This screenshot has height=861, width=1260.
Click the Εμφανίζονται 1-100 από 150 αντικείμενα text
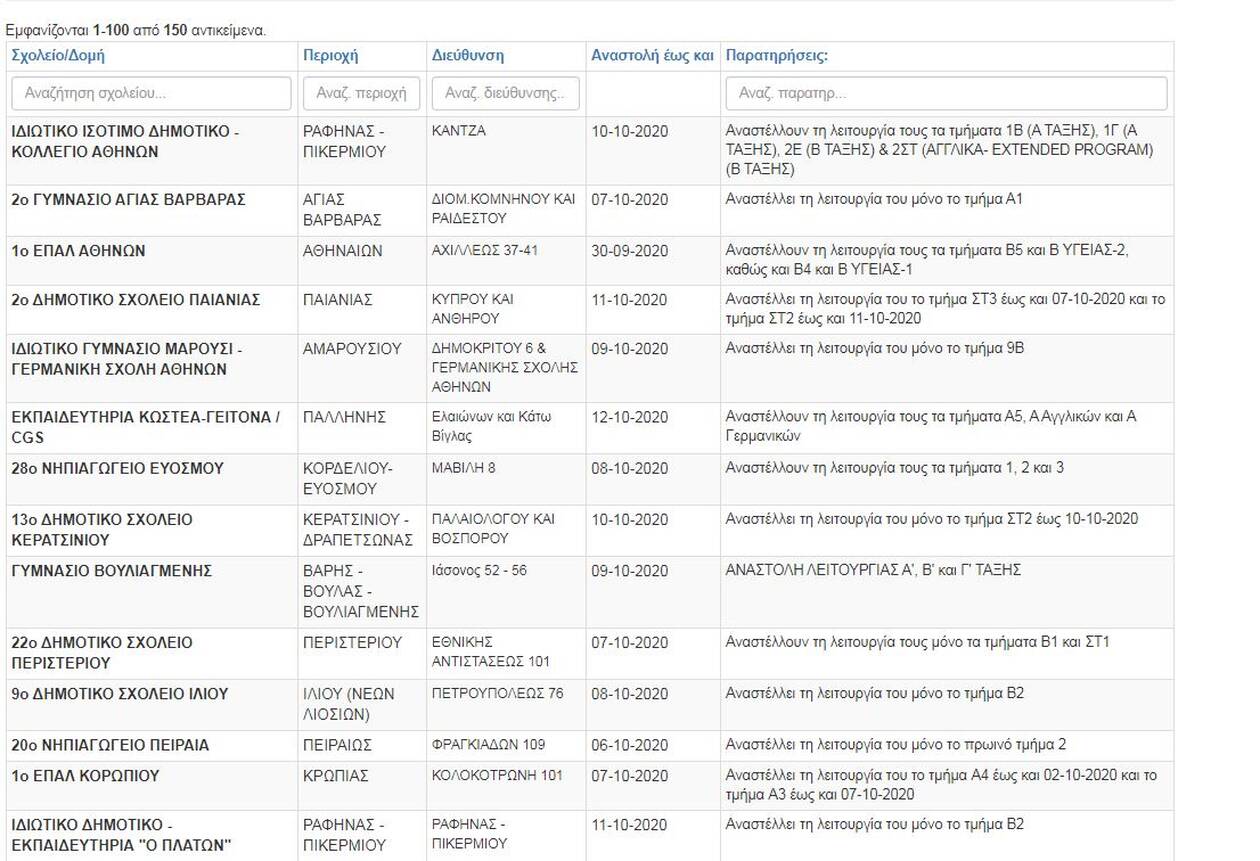pos(136,31)
